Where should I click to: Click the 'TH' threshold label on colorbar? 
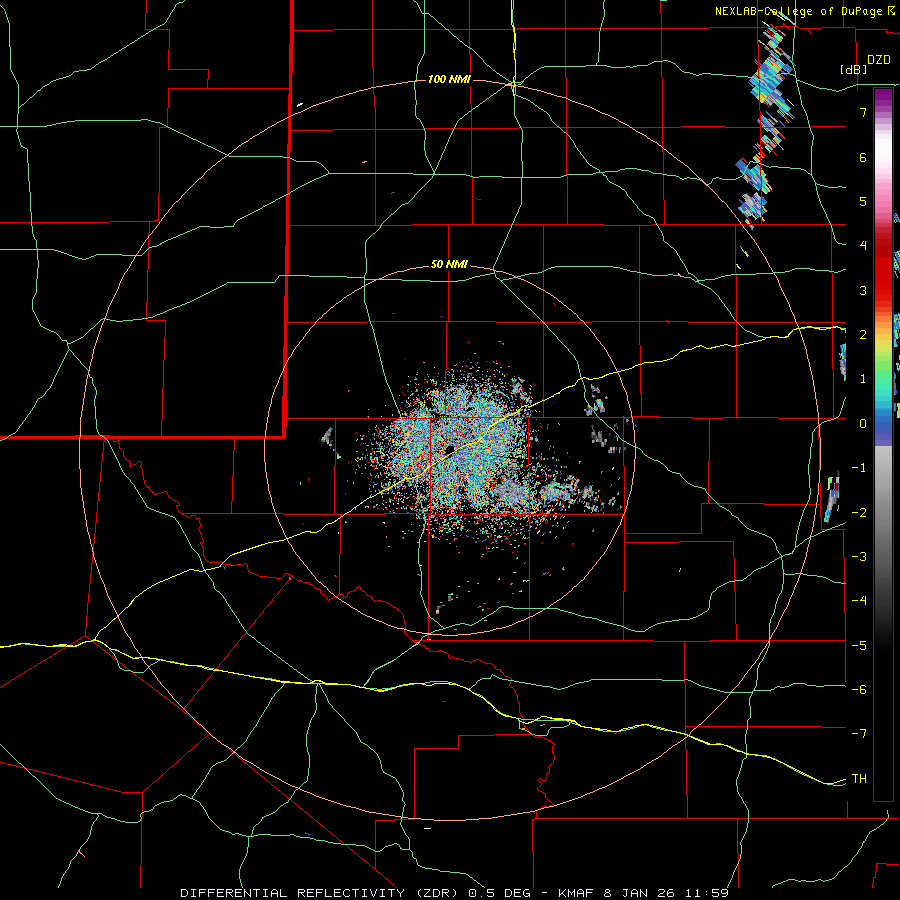(x=859, y=778)
